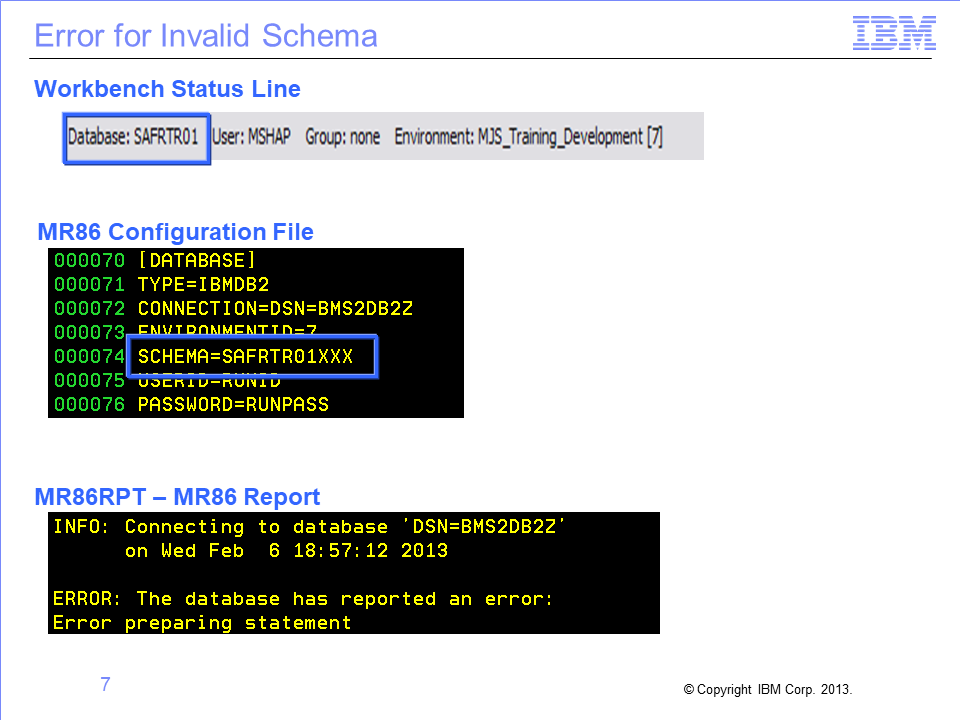Image resolution: width=960 pixels, height=720 pixels.
Task: Select the 'Error for Invalid Schema' slide title
Action: tap(206, 36)
